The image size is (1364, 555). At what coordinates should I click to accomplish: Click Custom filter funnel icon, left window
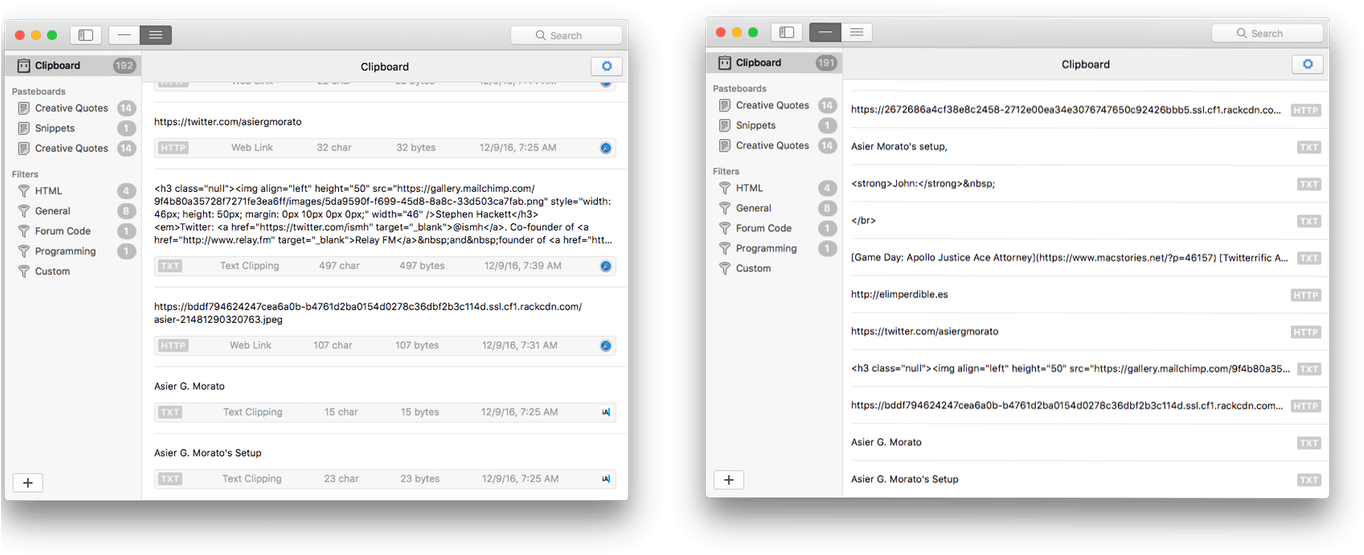(24, 271)
